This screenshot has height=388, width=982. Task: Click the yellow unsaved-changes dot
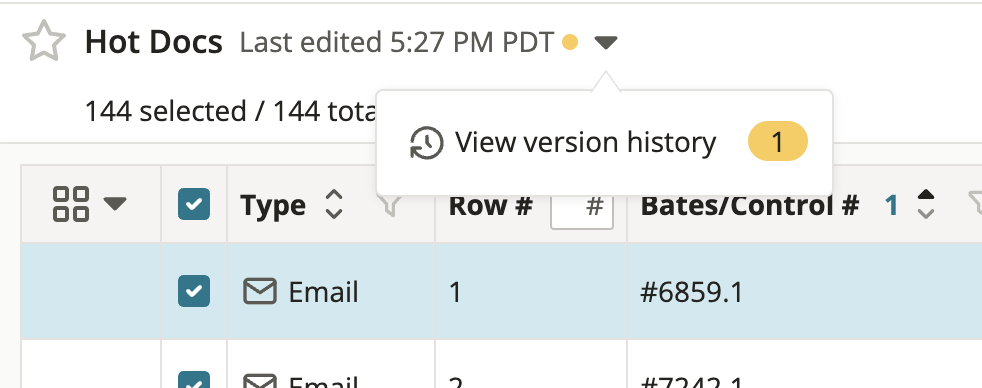570,43
